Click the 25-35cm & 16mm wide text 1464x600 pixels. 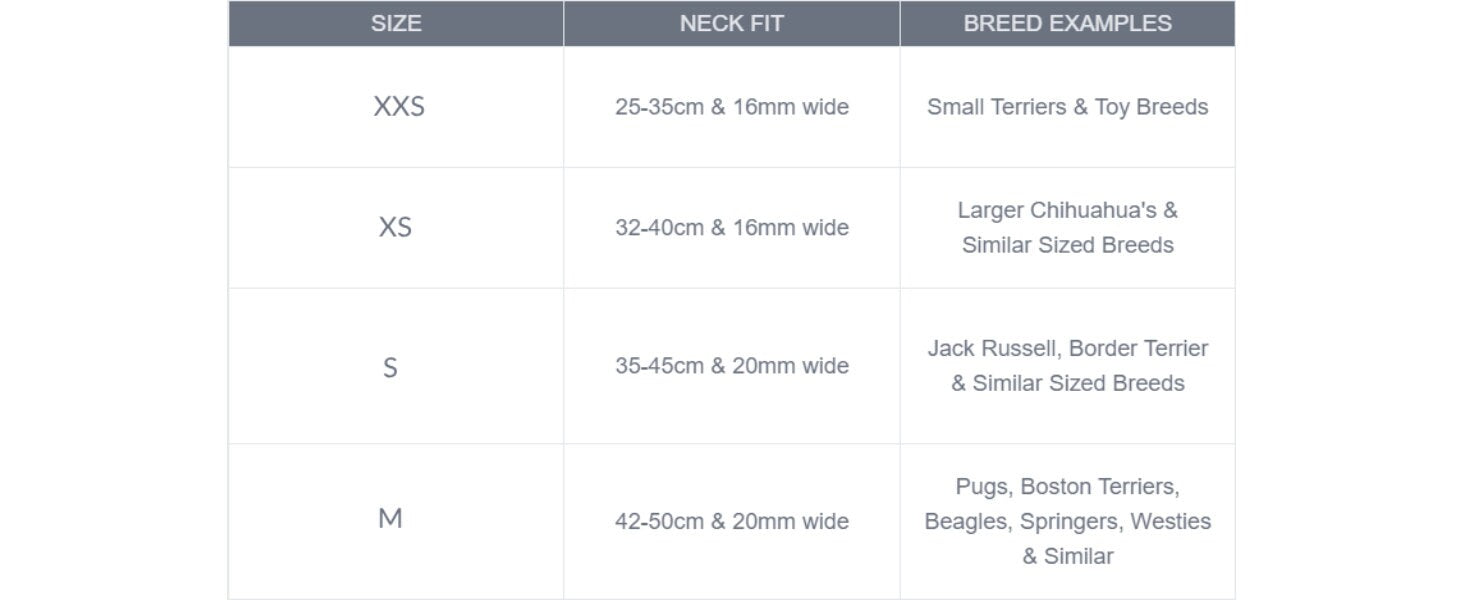[x=731, y=107]
